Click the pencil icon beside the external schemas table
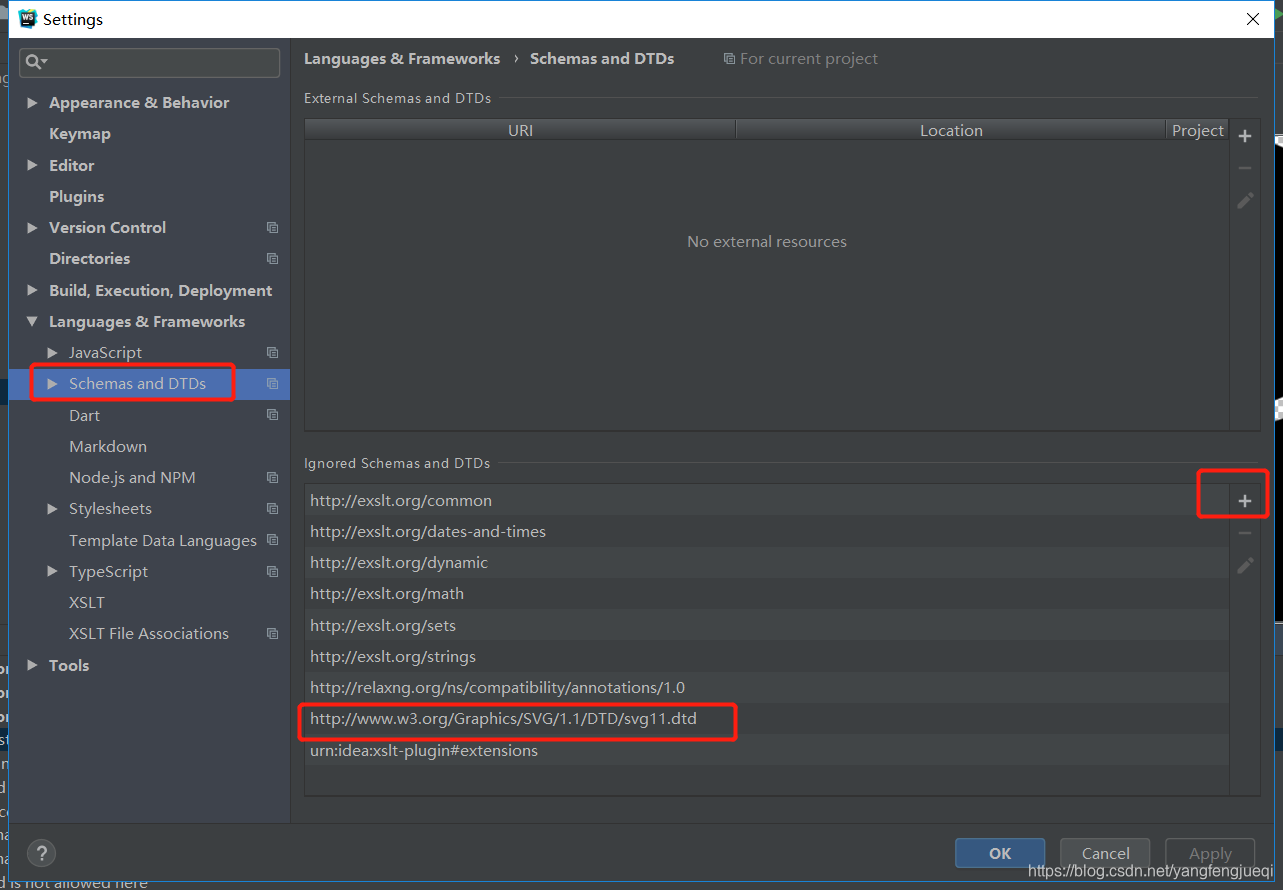Image resolution: width=1283 pixels, height=890 pixels. pyautogui.click(x=1245, y=200)
